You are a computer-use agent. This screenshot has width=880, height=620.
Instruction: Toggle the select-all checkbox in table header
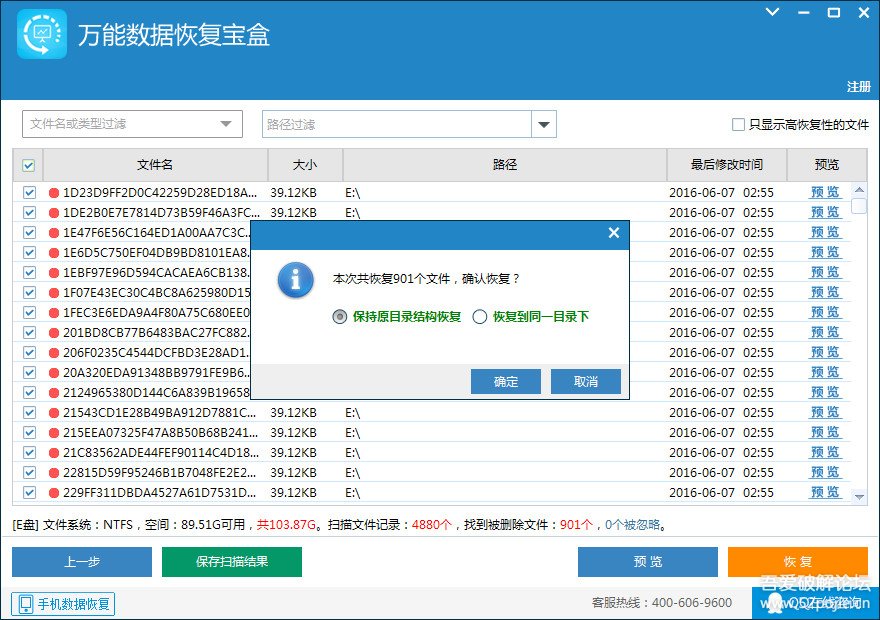pyautogui.click(x=28, y=165)
